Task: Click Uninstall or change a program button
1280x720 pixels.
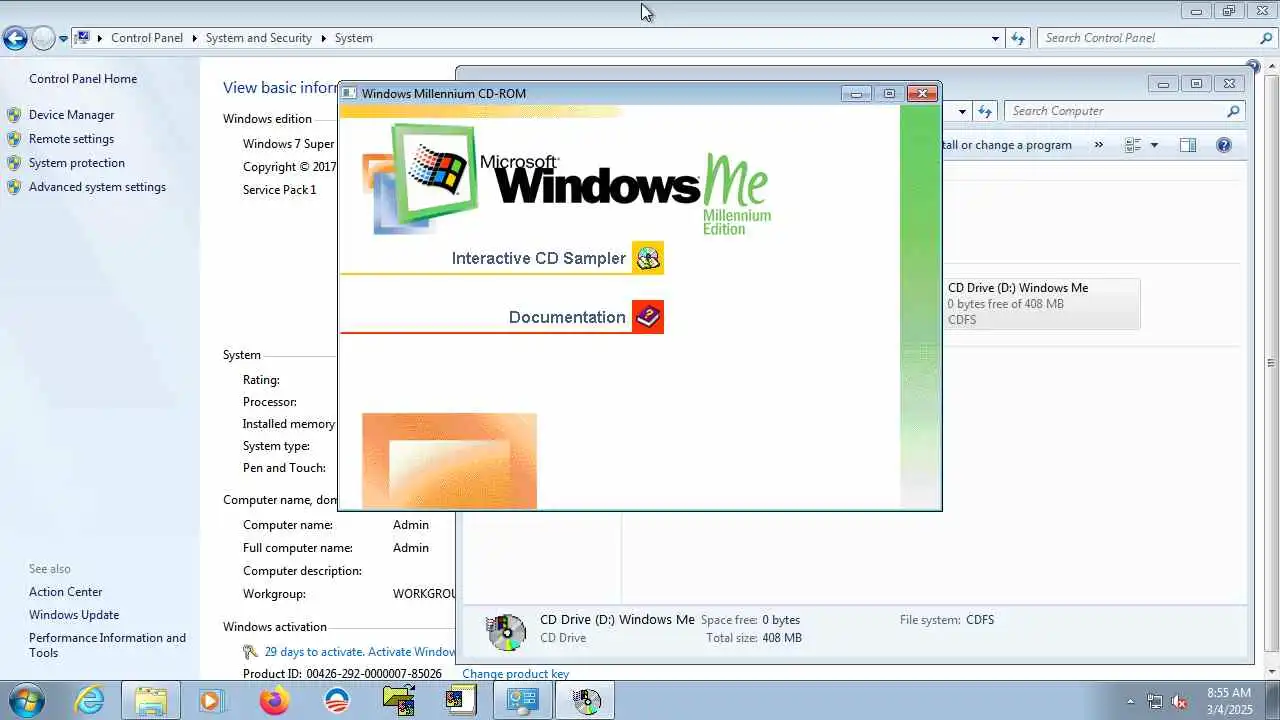Action: [1007, 145]
